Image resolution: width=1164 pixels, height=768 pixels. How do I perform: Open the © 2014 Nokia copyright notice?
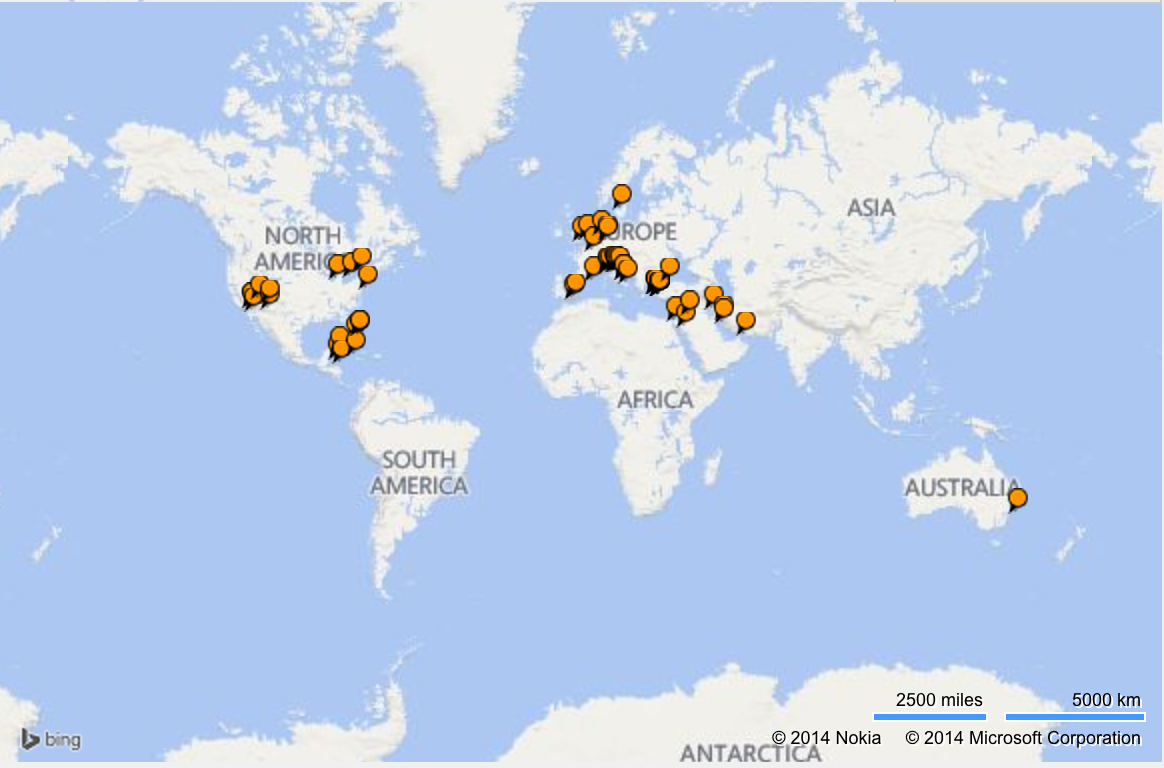pos(826,738)
